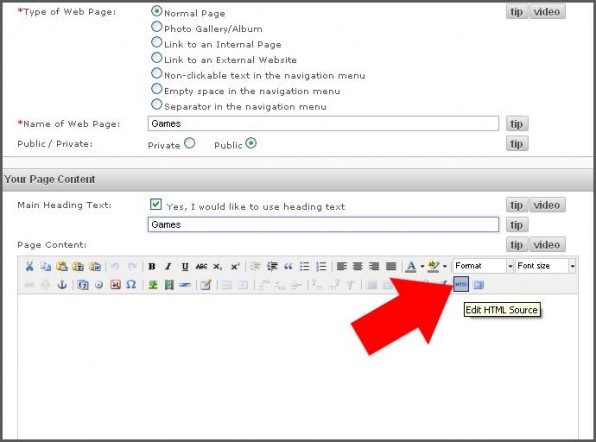The image size is (596, 442).
Task: Insert a blockquote with the quote icon
Action: click(x=288, y=266)
